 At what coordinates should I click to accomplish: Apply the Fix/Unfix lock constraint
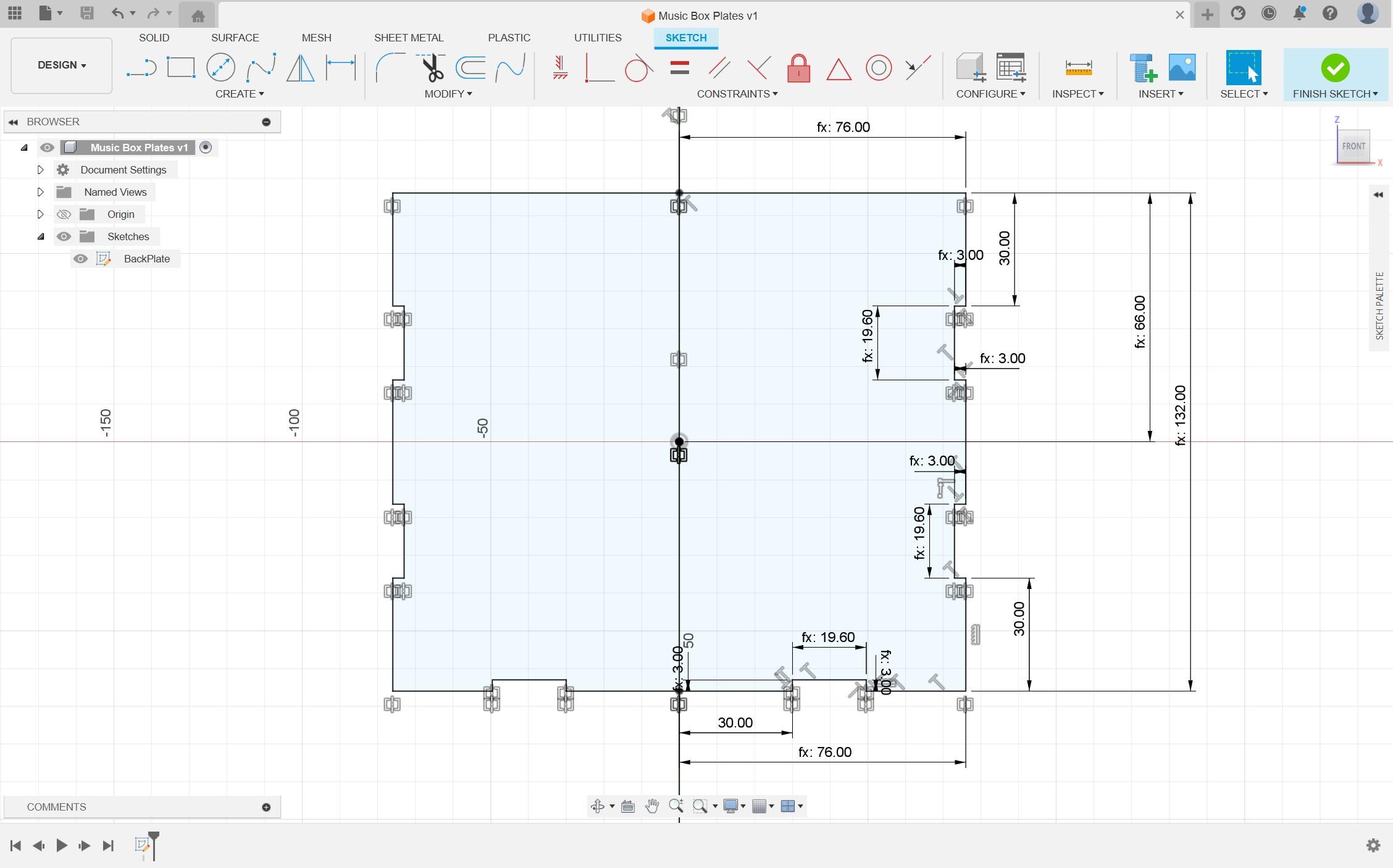point(798,68)
